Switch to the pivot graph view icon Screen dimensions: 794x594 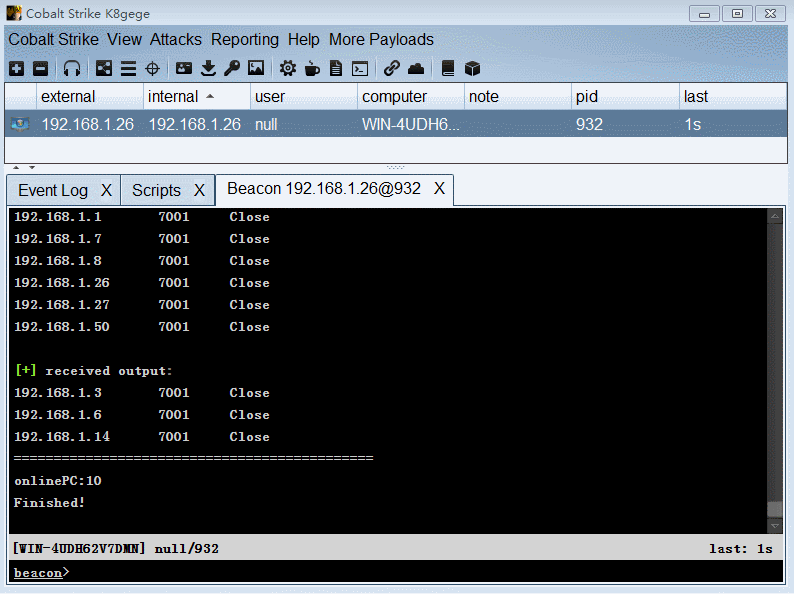(x=104, y=68)
